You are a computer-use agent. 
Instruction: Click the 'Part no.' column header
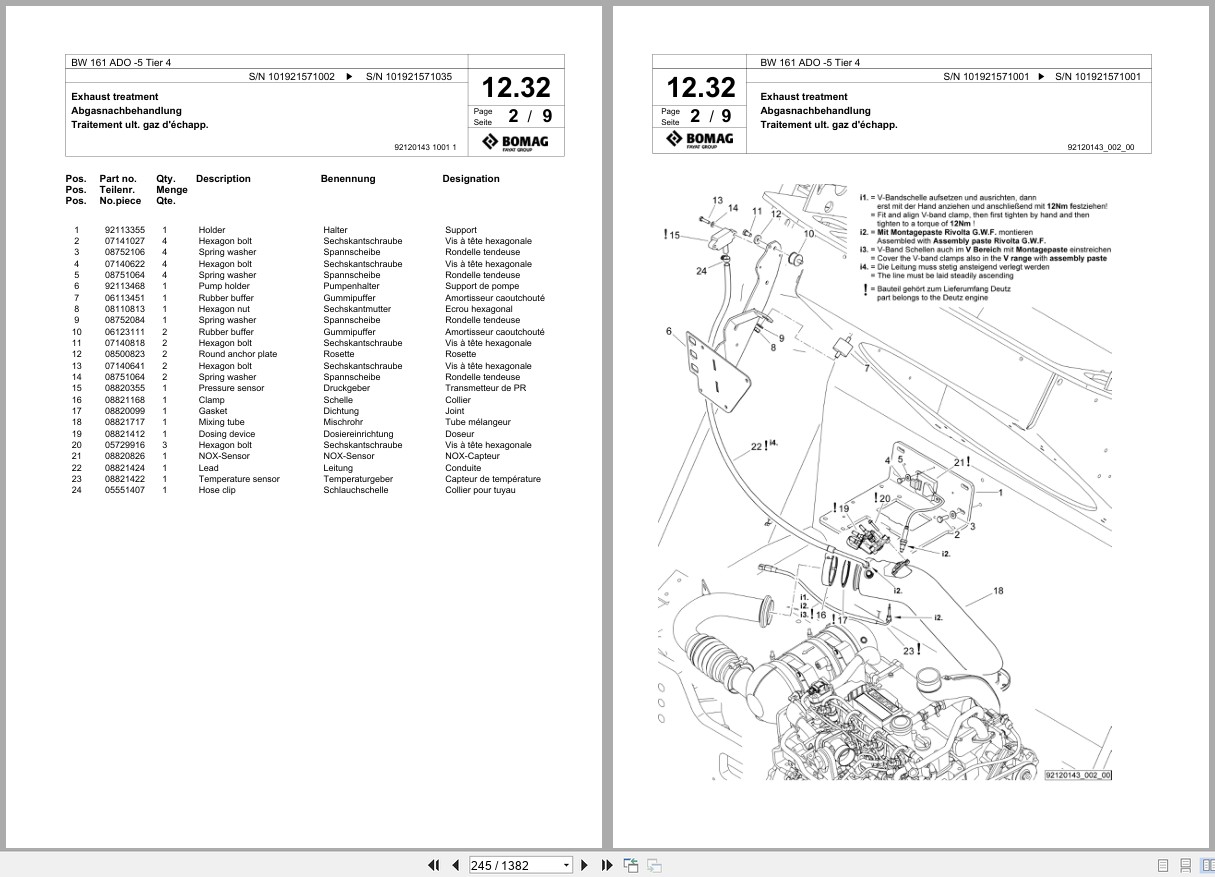118,179
